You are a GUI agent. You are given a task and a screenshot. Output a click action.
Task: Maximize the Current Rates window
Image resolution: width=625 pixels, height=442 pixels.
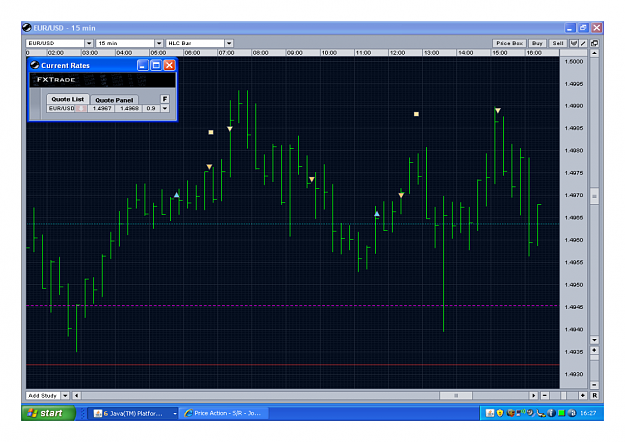(156, 65)
